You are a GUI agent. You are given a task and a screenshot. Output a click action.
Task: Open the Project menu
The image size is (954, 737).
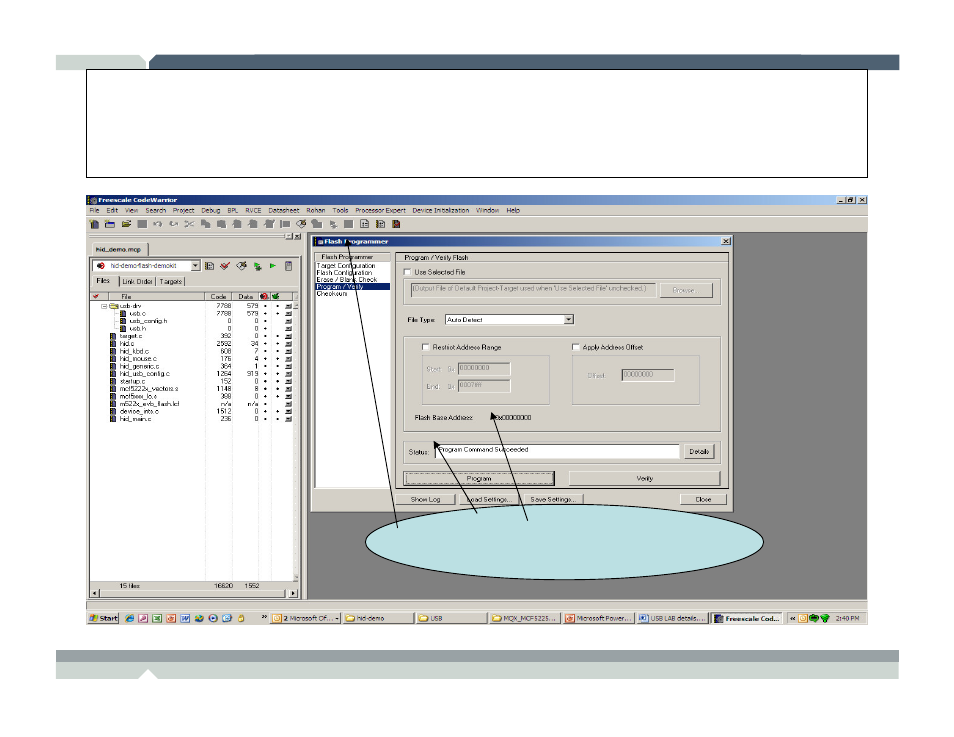pos(183,211)
